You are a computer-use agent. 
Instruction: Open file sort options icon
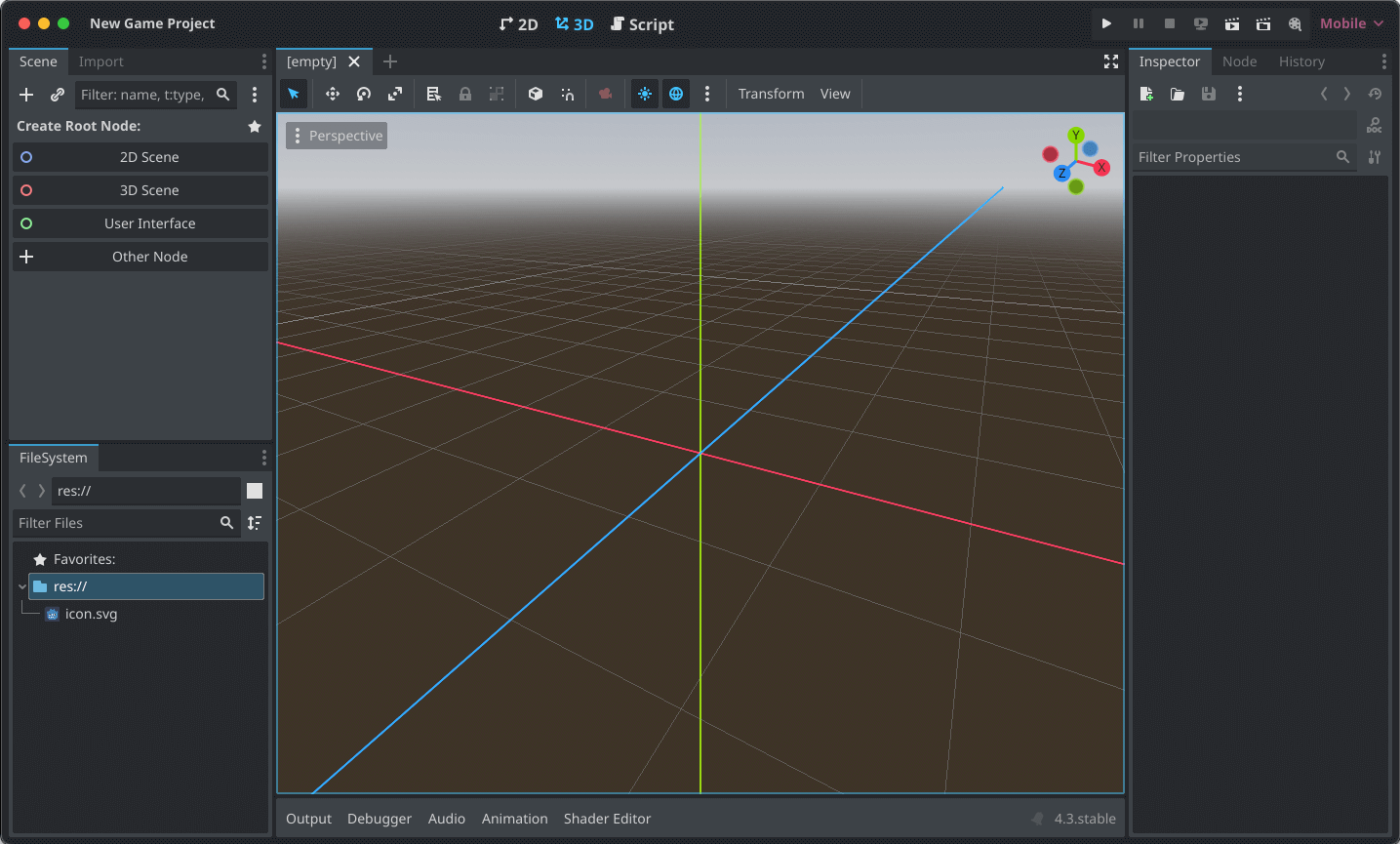pyautogui.click(x=255, y=523)
